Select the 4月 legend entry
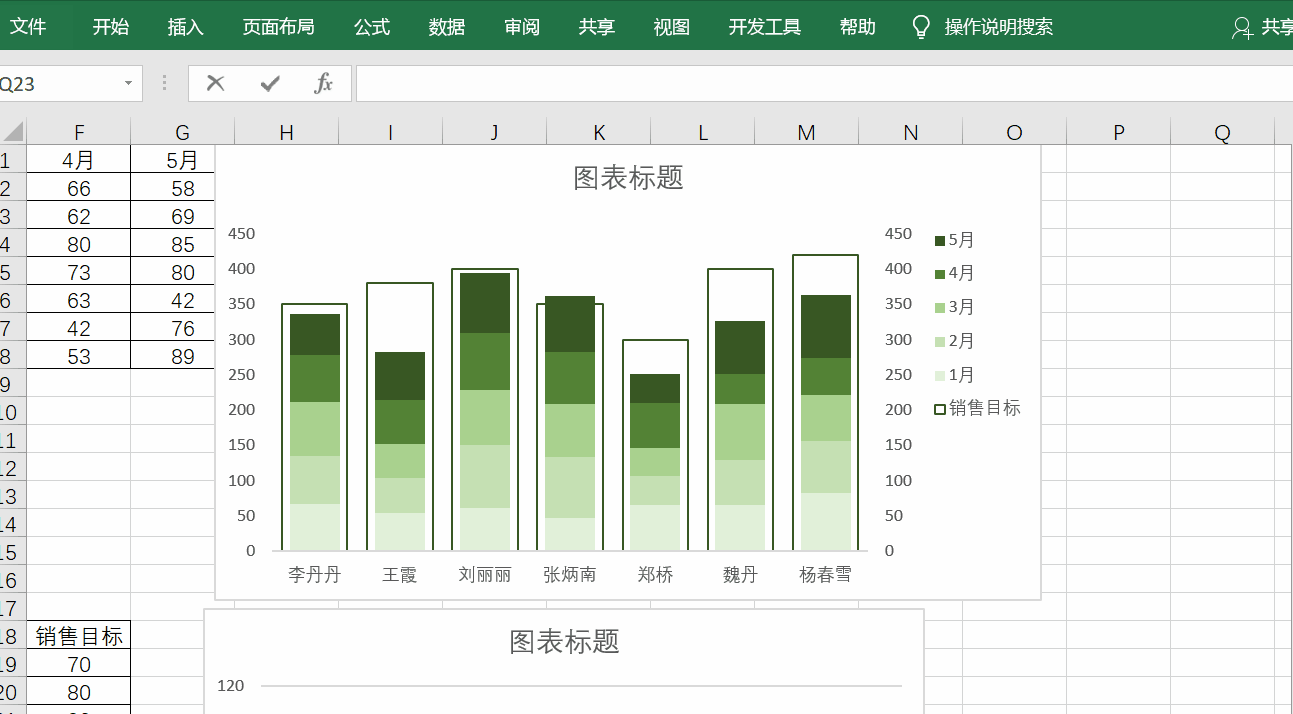The height and width of the screenshot is (714, 1293). 954,274
